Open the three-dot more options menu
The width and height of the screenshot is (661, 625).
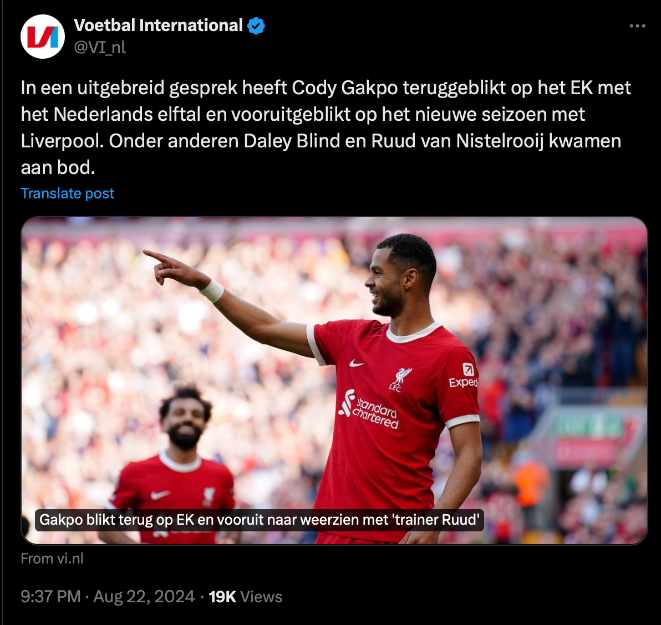[x=637, y=26]
